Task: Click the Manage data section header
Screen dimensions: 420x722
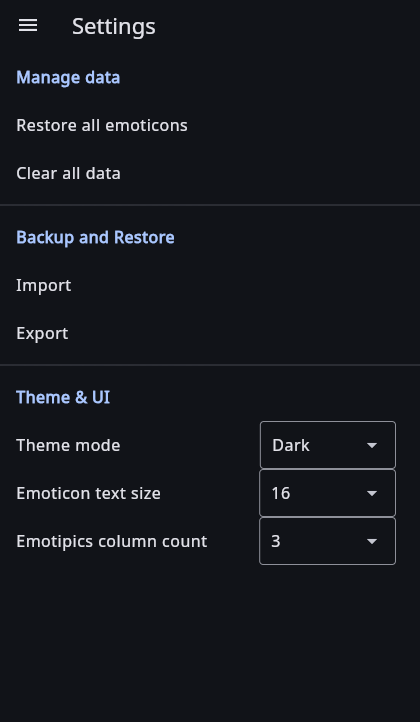Action: (x=68, y=77)
